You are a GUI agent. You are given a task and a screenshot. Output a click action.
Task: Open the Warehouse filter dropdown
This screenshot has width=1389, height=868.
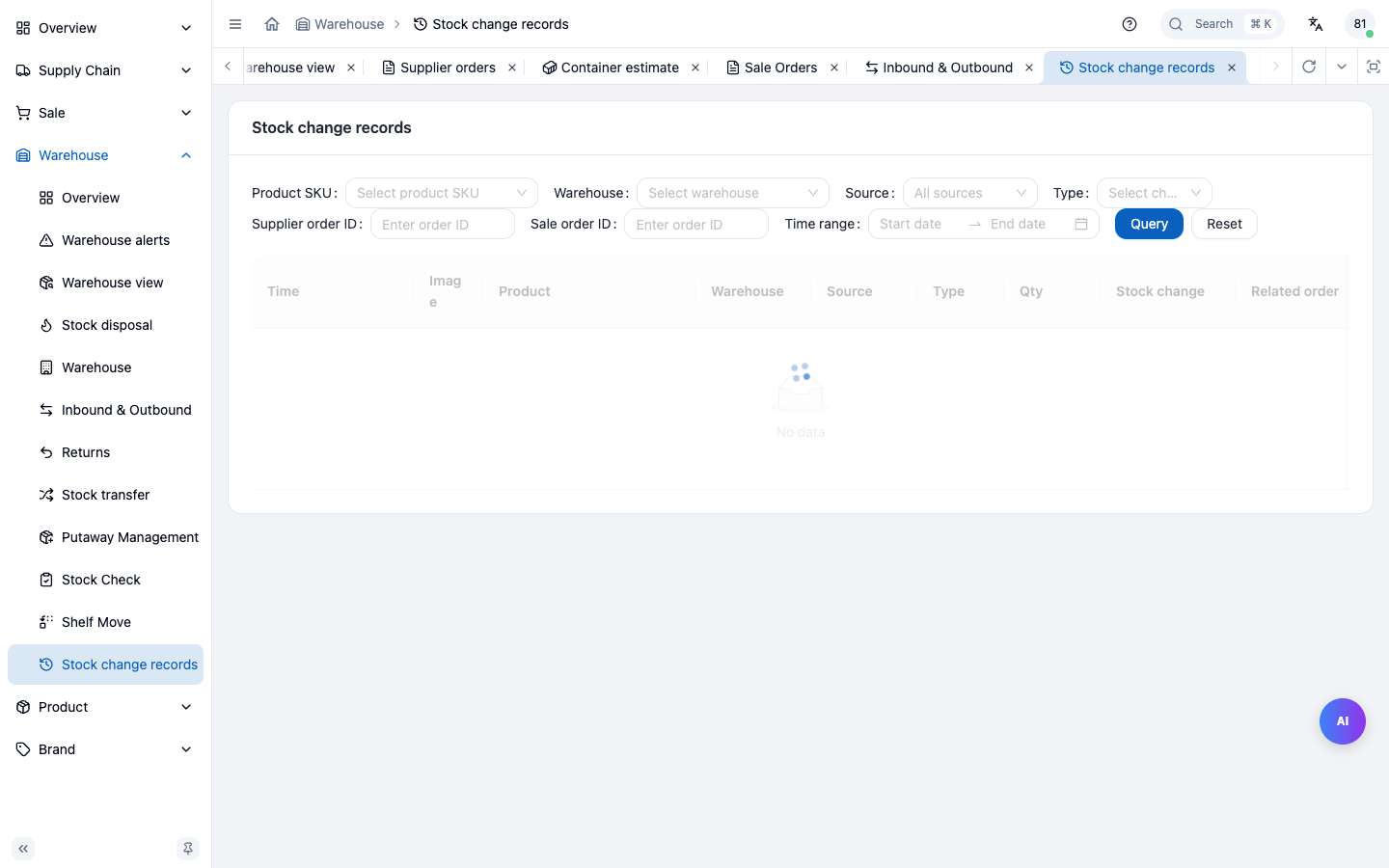click(733, 193)
